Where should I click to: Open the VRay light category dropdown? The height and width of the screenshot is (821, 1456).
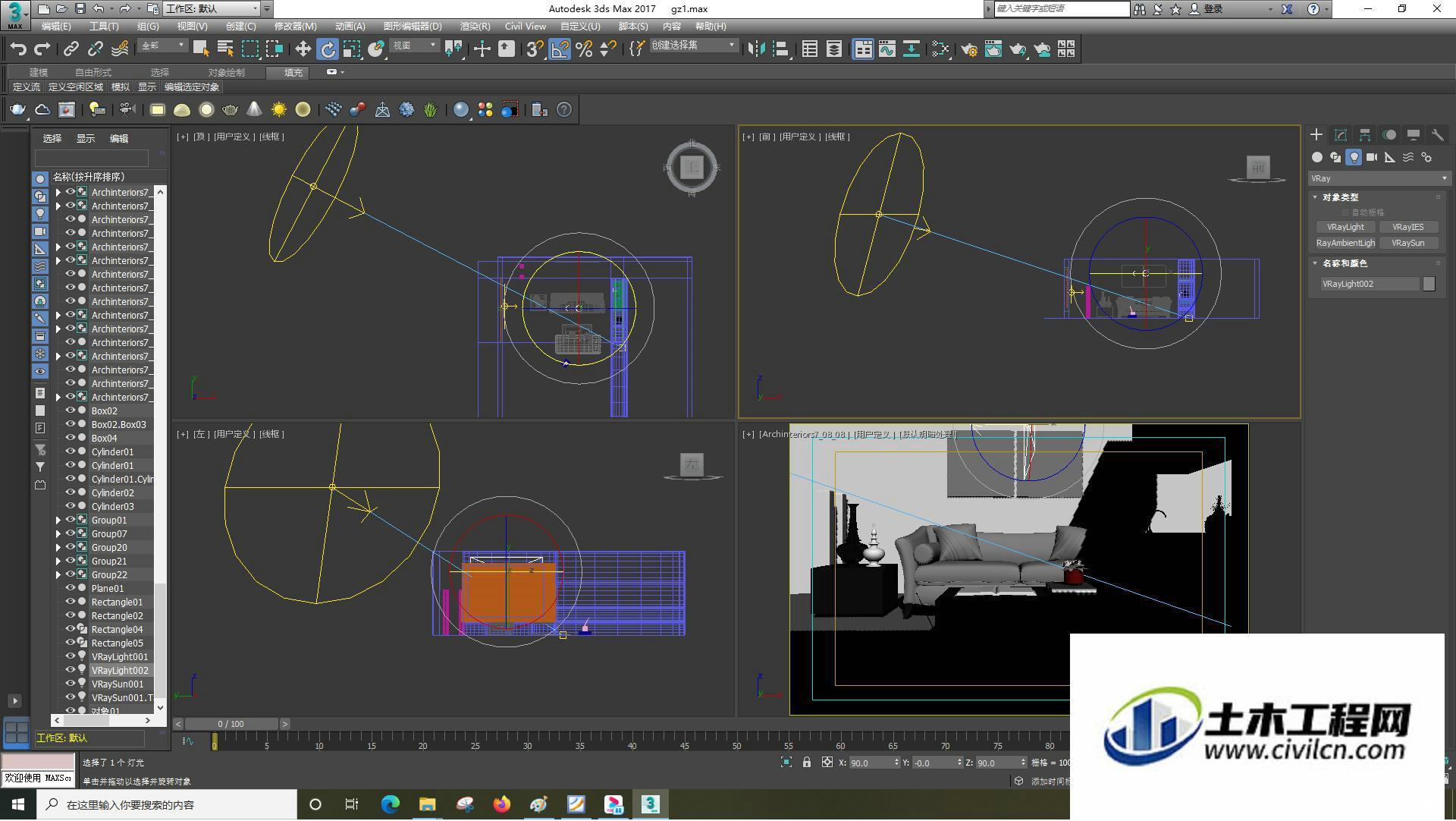(1379, 178)
